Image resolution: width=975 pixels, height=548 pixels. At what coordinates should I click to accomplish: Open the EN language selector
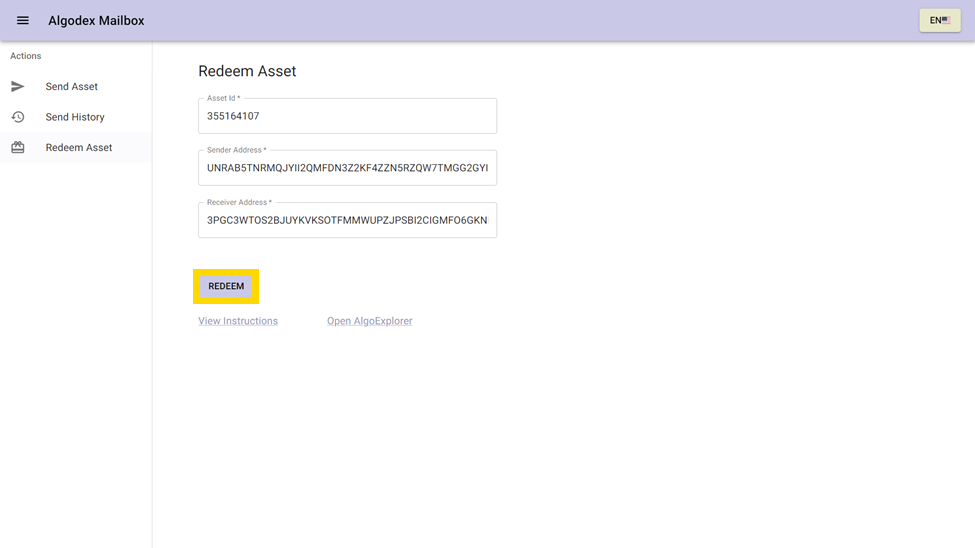(x=939, y=20)
